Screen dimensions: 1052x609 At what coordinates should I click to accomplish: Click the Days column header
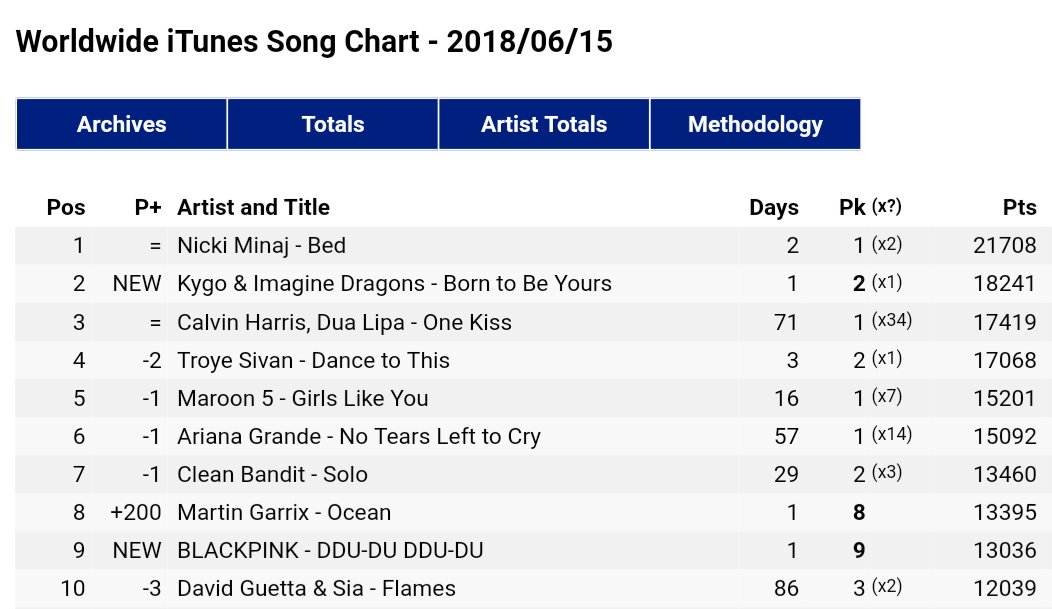coord(774,208)
